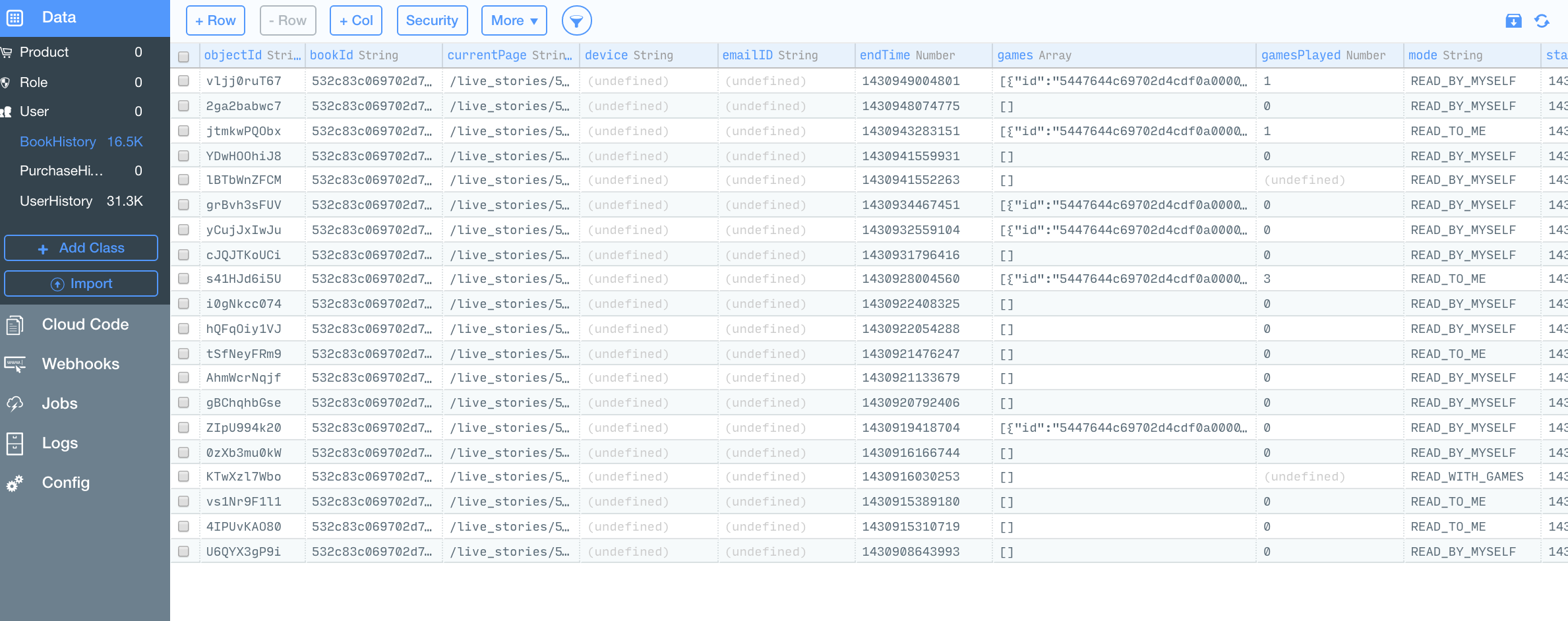Click the Data grid icon in sidebar header
Screen dimensions: 1568x621
[x=15, y=18]
